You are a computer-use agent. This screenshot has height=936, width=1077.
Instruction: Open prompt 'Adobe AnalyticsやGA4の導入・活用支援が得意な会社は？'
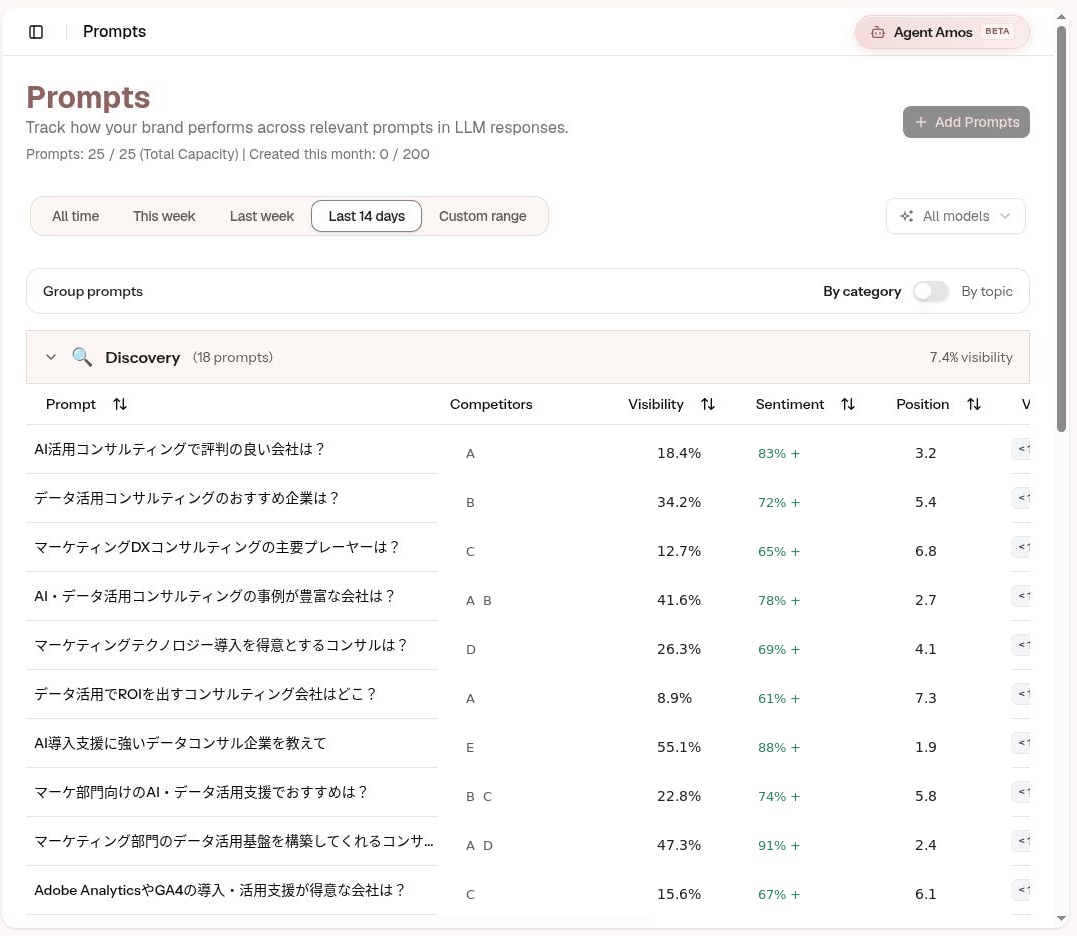(x=219, y=890)
